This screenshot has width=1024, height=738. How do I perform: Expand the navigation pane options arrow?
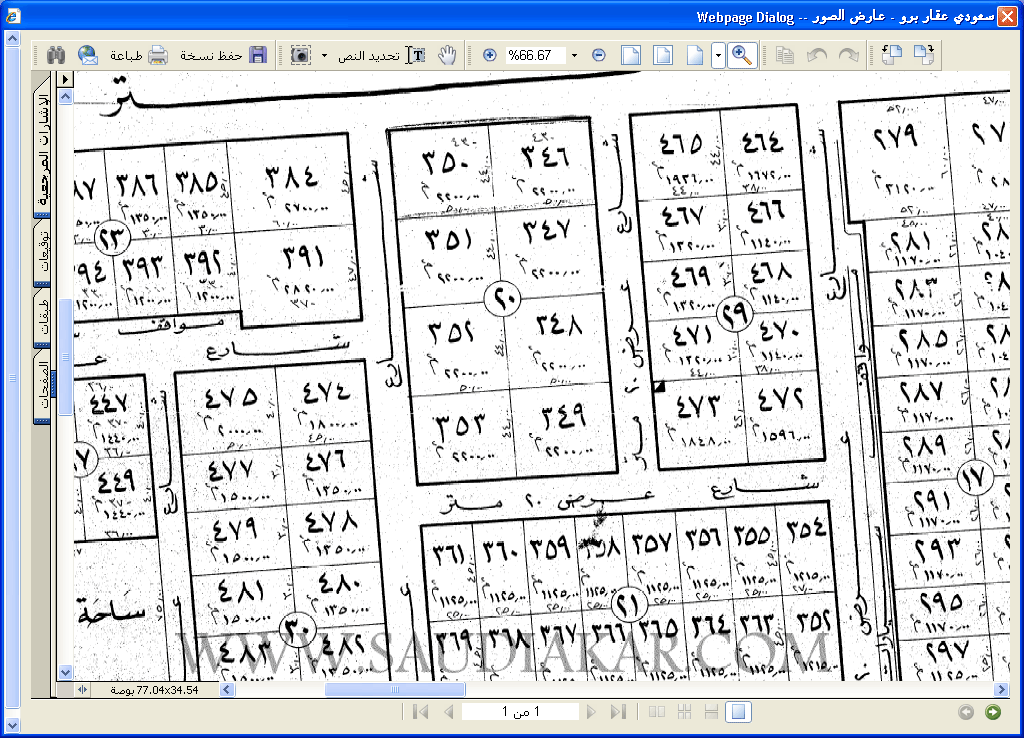point(65,79)
